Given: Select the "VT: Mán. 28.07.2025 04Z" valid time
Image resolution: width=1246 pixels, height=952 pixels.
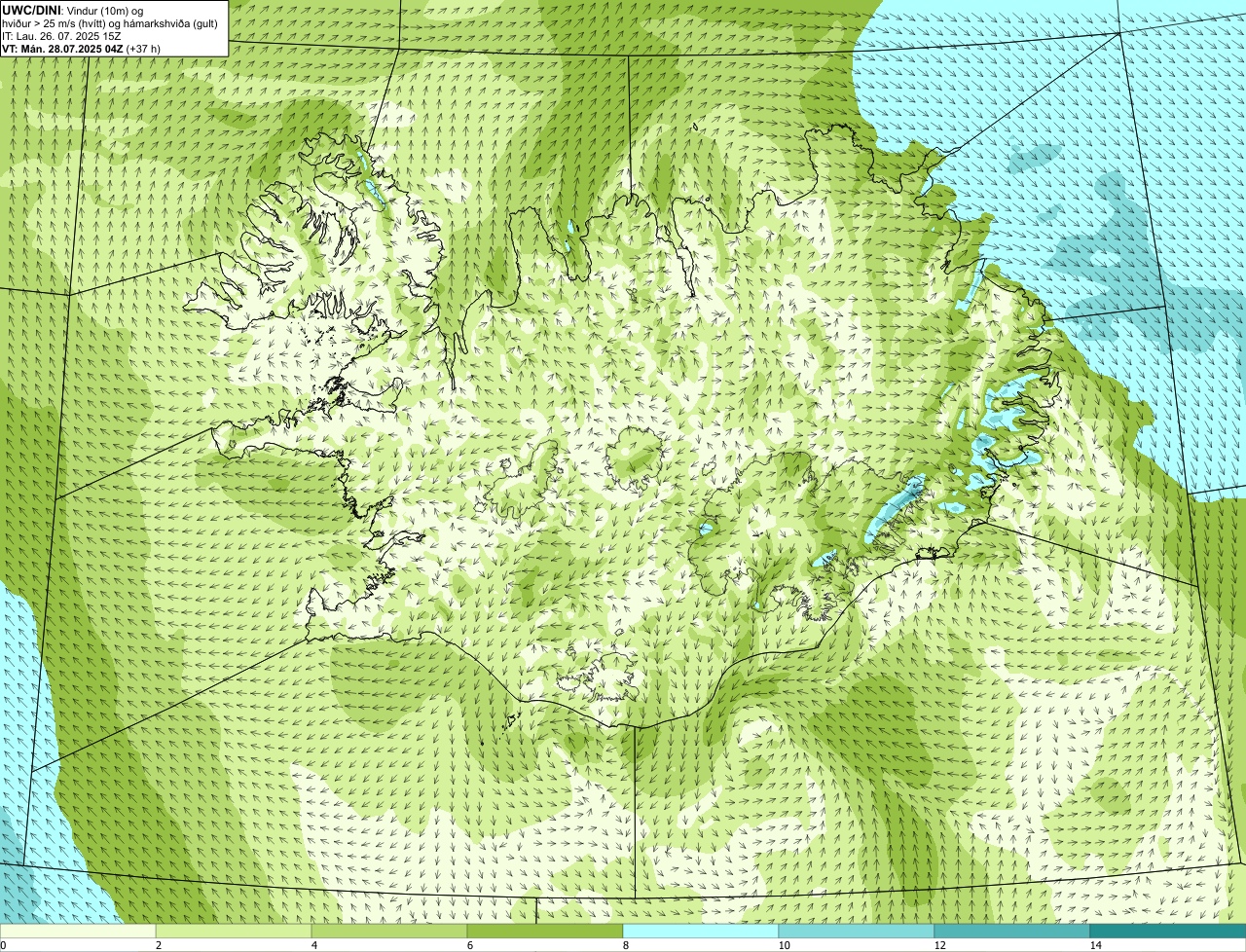Looking at the screenshot, I should (x=62, y=49).
